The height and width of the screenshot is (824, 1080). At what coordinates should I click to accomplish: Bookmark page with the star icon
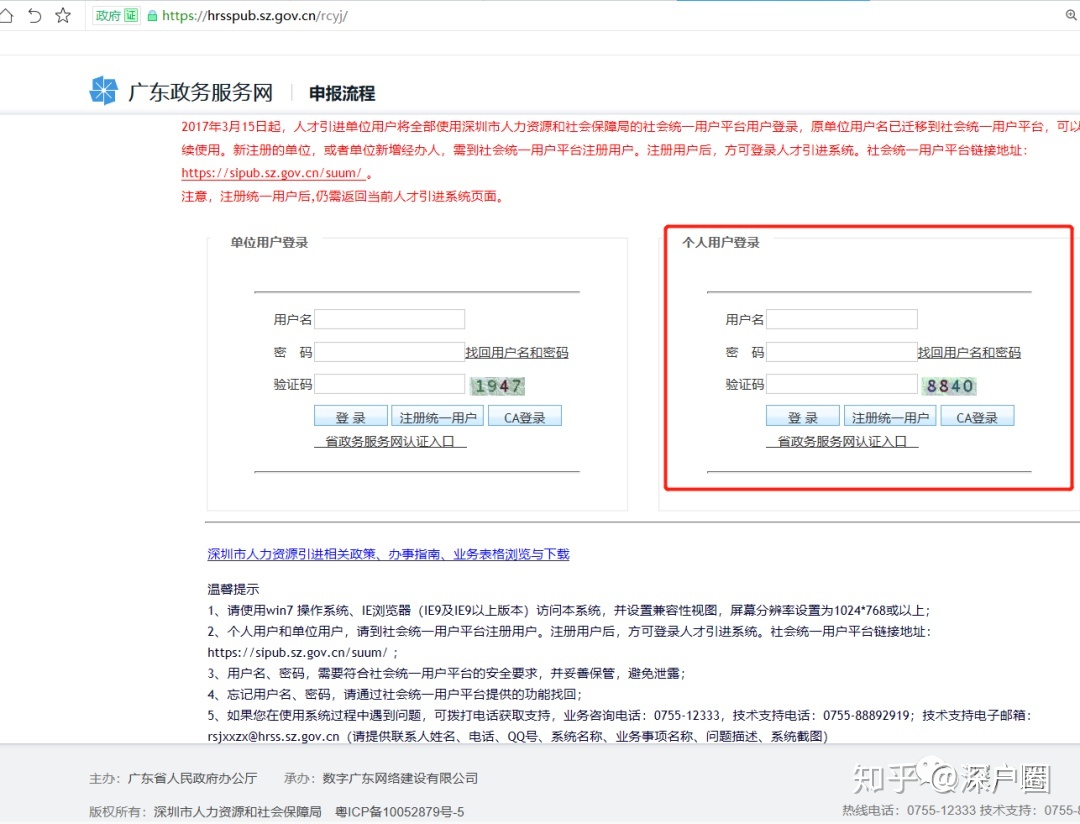click(63, 15)
